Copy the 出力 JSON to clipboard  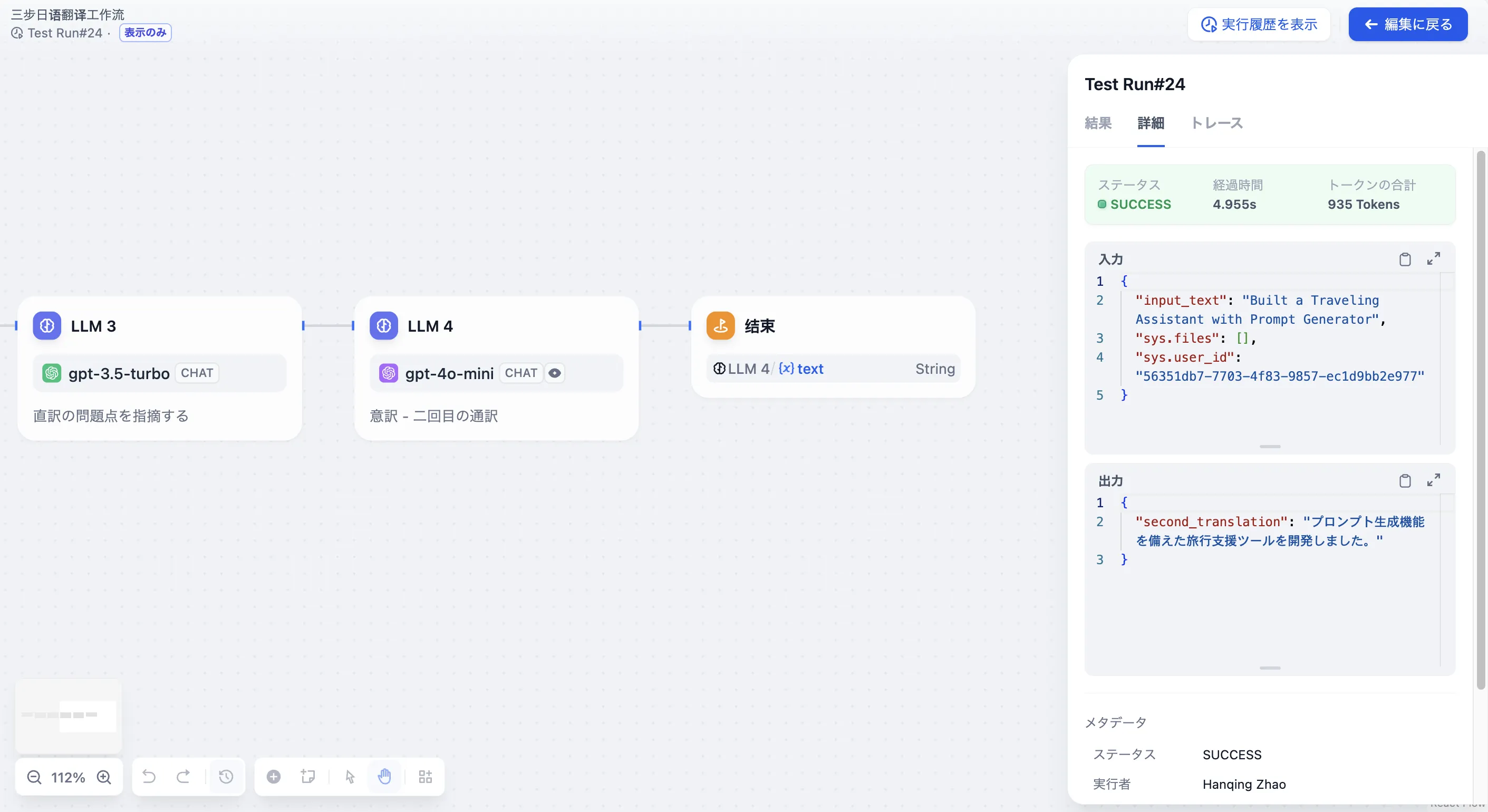[1405, 480]
